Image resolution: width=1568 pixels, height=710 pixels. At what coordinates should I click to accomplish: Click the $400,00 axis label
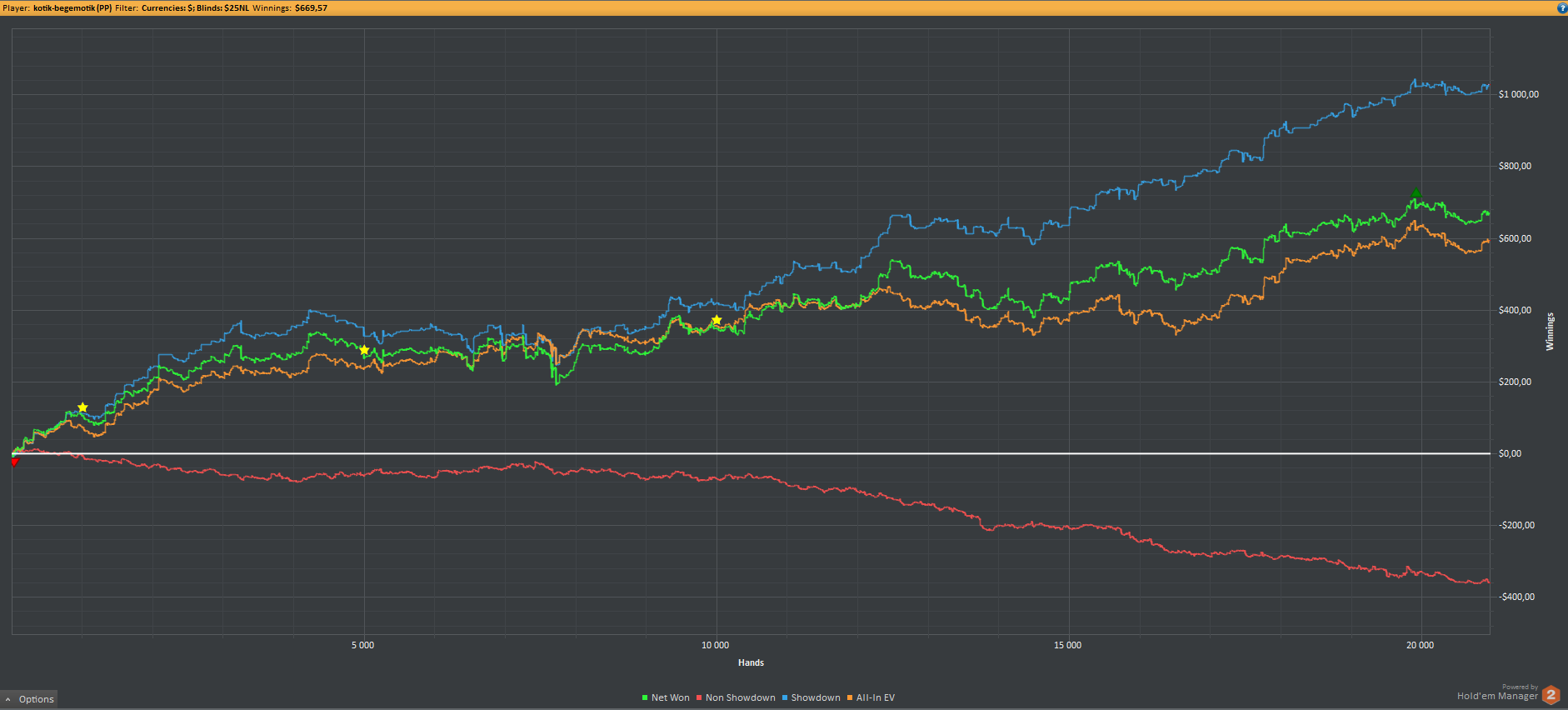point(1515,310)
